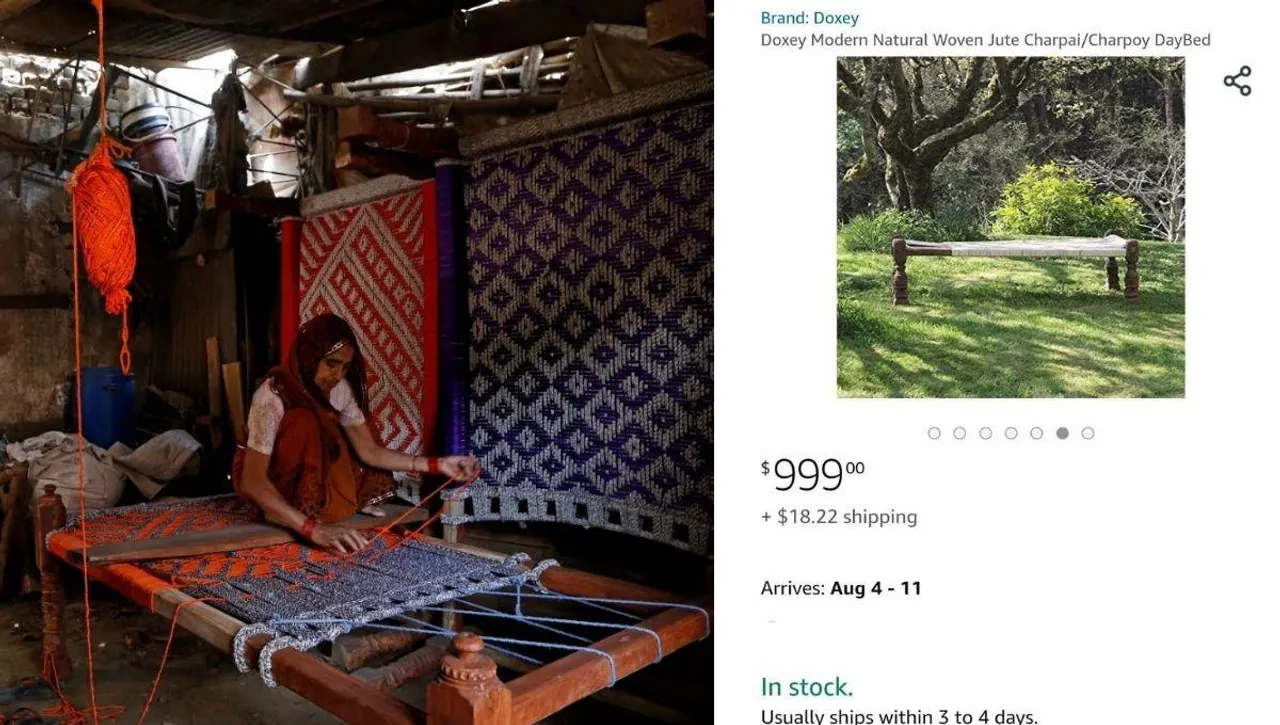The height and width of the screenshot is (725, 1280).
Task: Tap the share icon beside the product image
Action: pyautogui.click(x=1238, y=79)
